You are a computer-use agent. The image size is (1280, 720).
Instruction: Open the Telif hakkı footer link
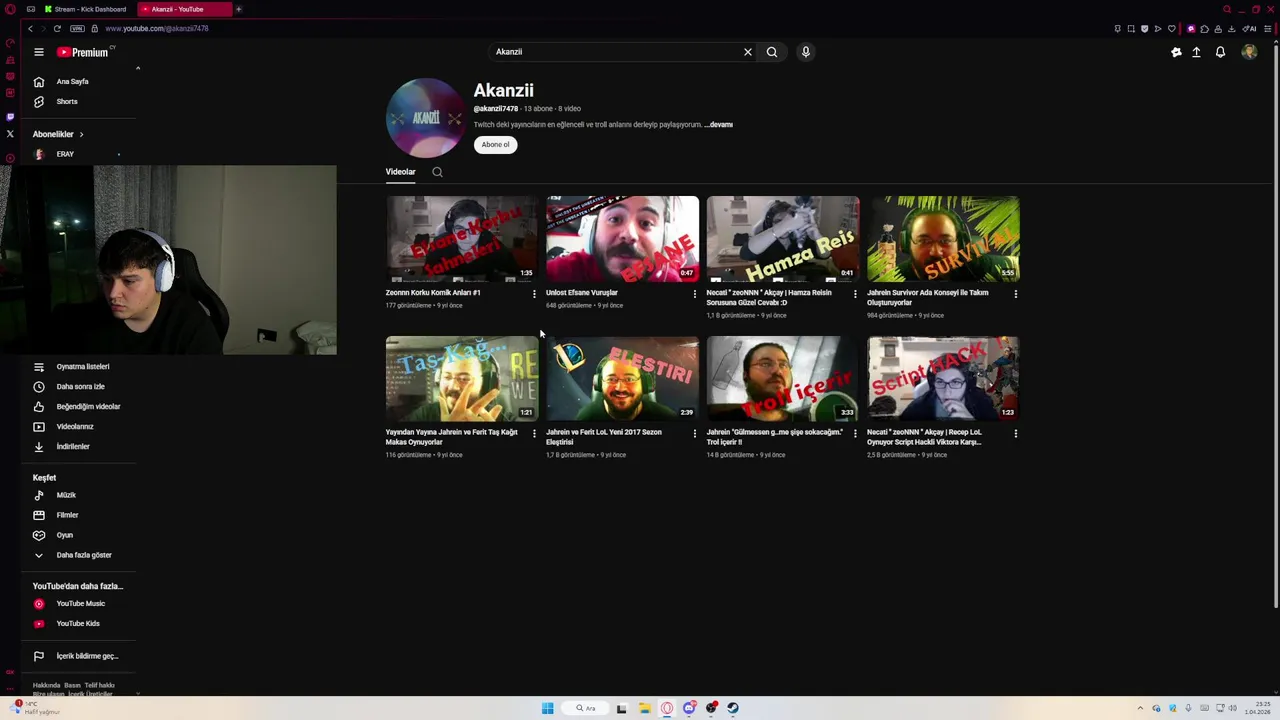pyautogui.click(x=100, y=686)
